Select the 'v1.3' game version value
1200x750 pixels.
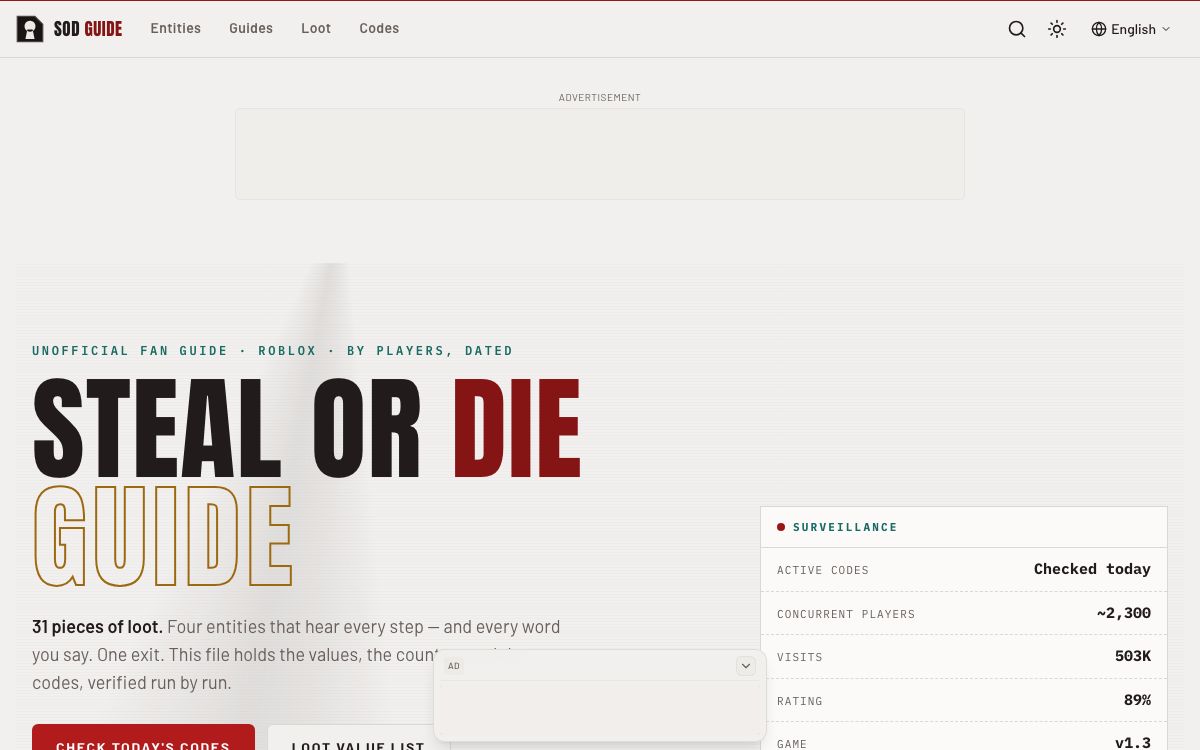coord(1133,743)
